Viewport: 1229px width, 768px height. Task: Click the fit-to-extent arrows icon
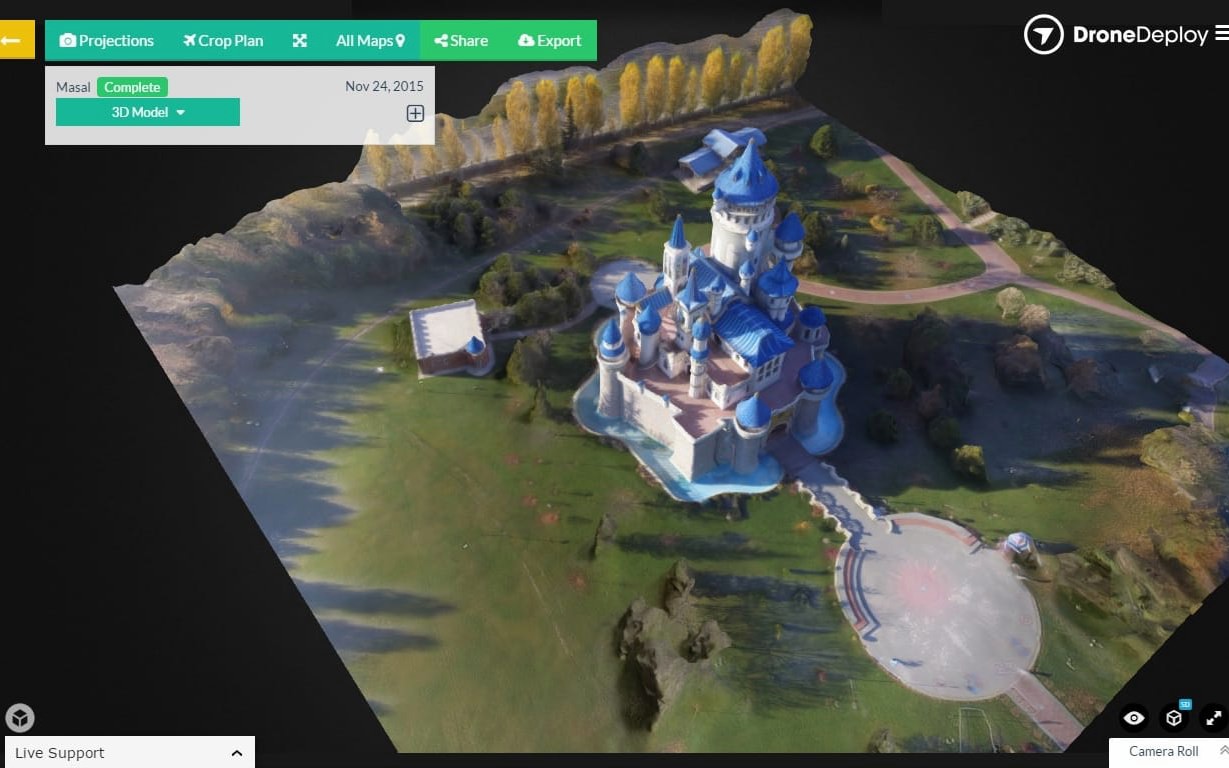click(299, 41)
